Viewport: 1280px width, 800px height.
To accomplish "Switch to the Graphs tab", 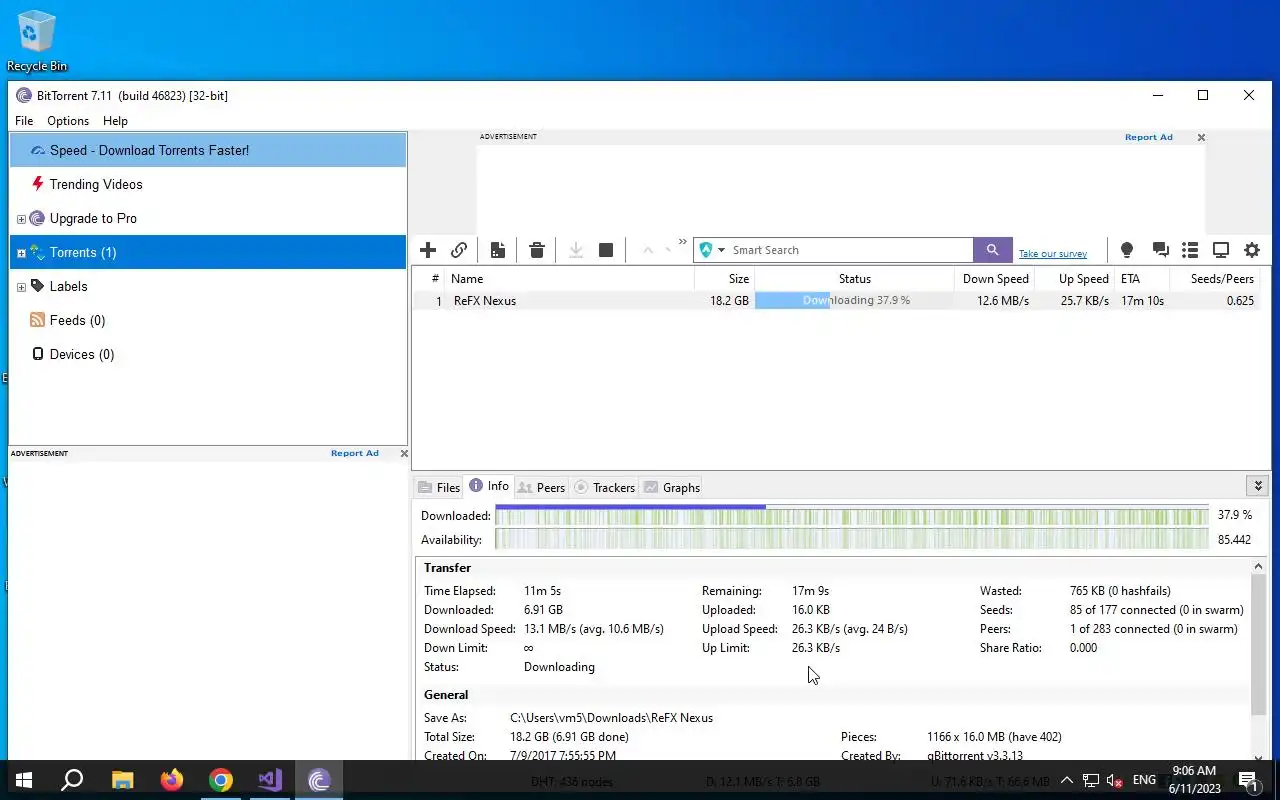I will [x=671, y=487].
